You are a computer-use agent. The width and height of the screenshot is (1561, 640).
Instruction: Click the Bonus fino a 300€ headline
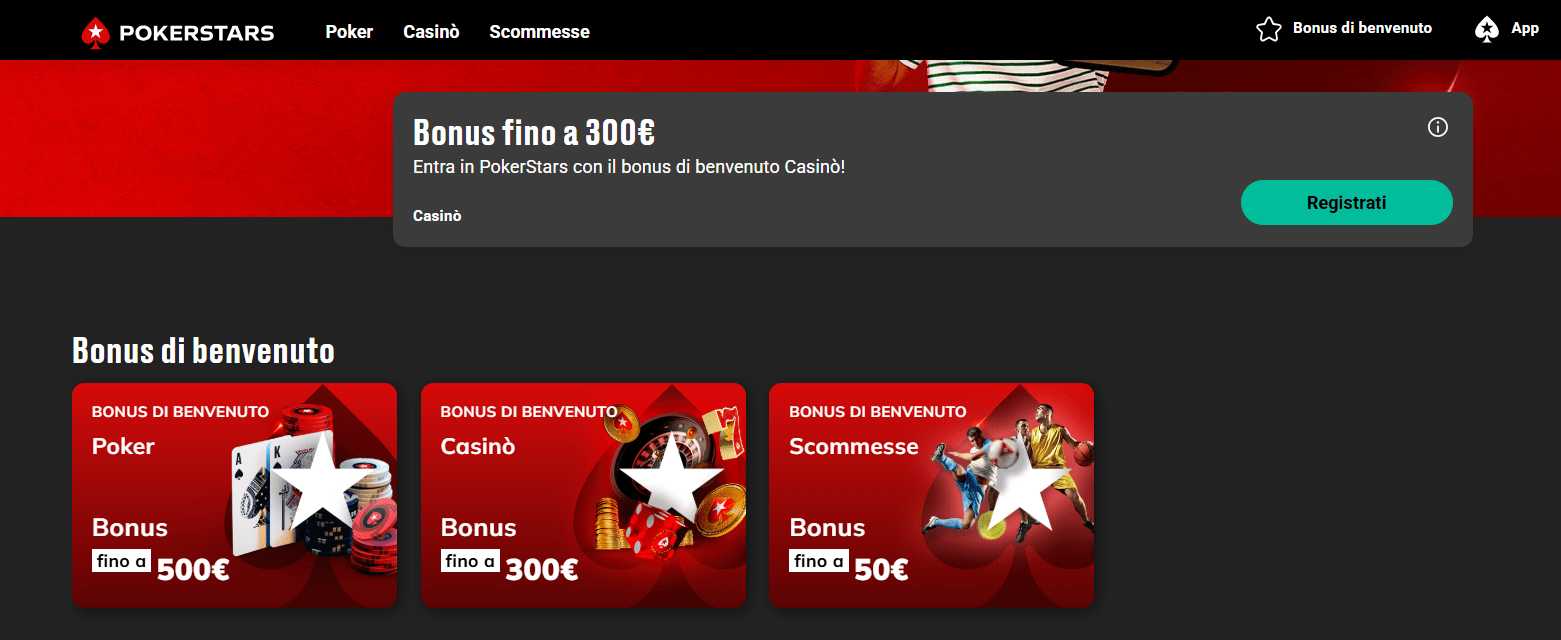coord(534,133)
